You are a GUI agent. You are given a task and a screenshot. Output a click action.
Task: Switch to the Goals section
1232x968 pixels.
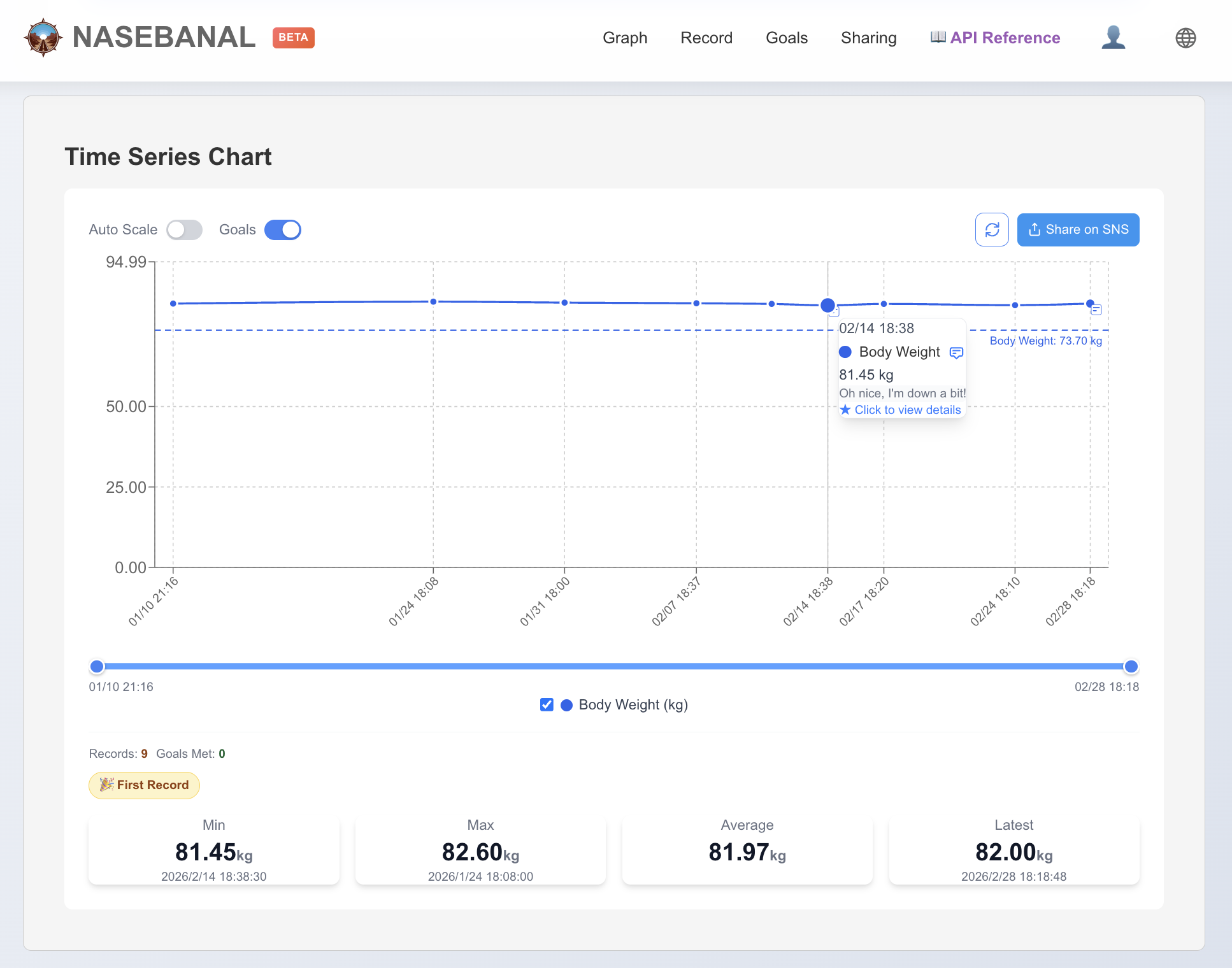(786, 38)
